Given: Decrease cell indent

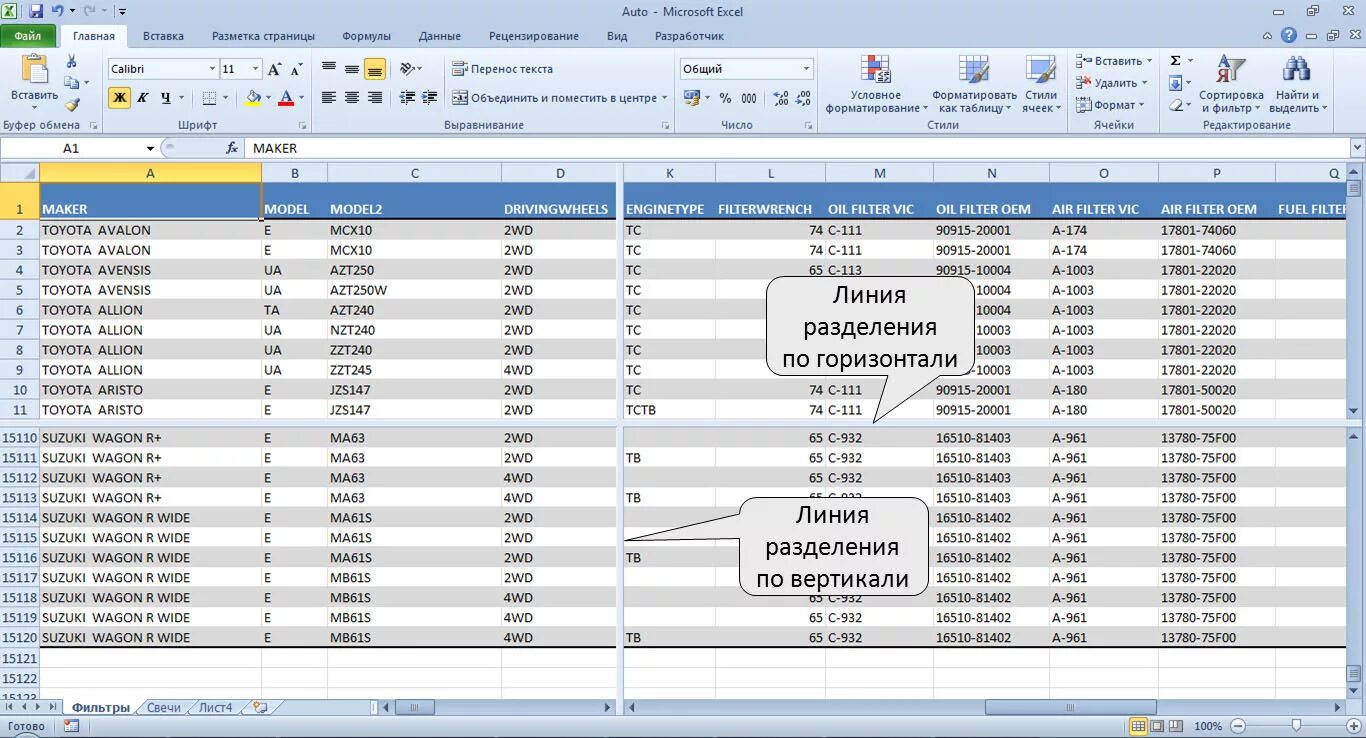Looking at the screenshot, I should click(407, 98).
